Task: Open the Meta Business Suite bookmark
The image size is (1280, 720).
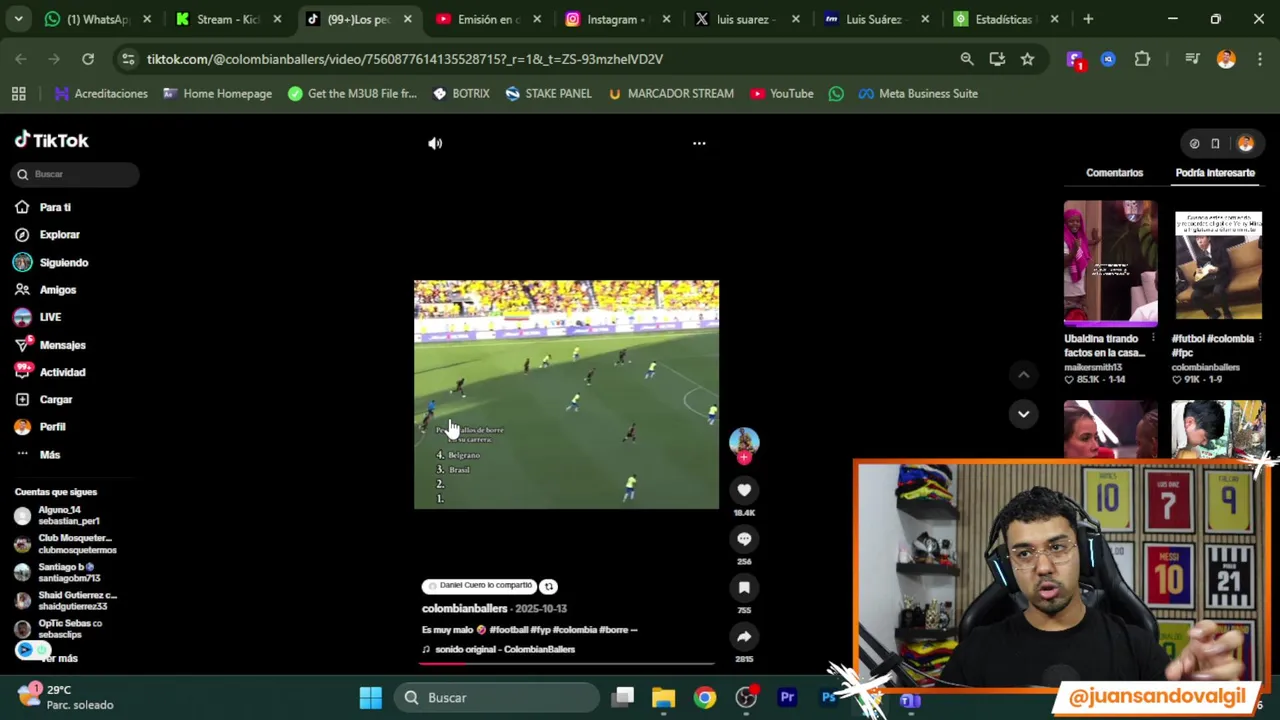Action: tap(917, 93)
